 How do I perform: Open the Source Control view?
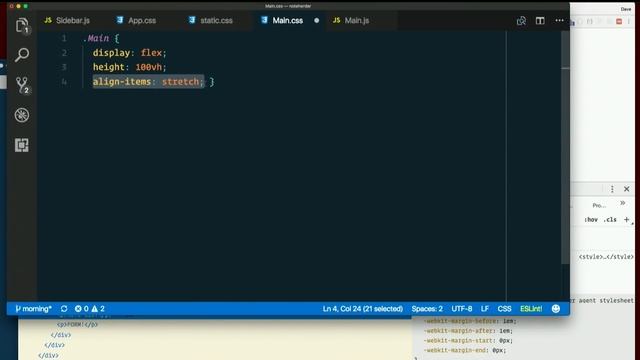point(22,85)
